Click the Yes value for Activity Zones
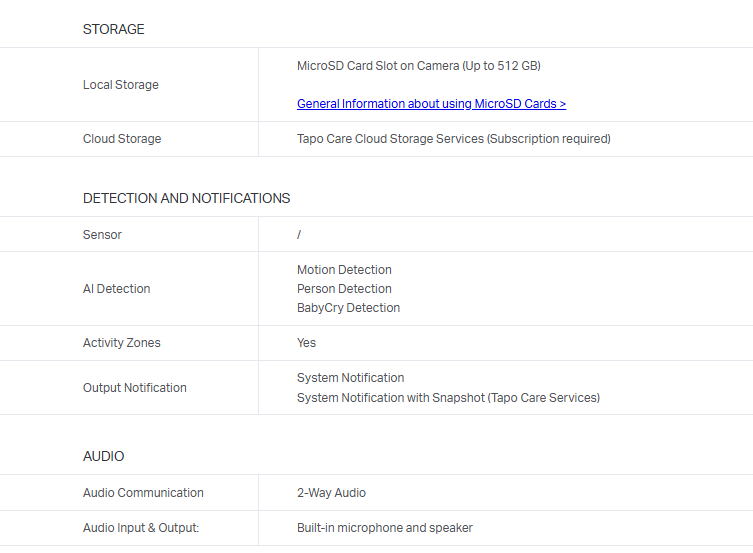 pos(306,343)
